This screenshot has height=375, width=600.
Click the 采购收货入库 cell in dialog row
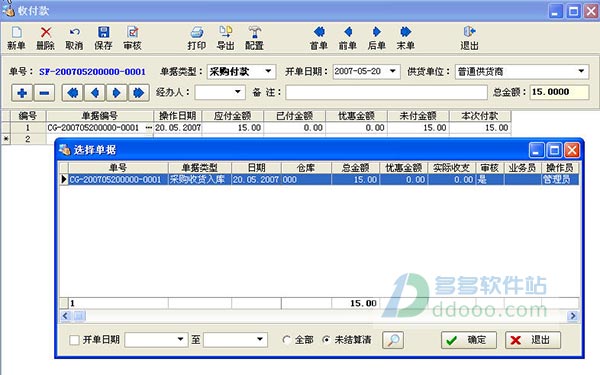pyautogui.click(x=200, y=179)
